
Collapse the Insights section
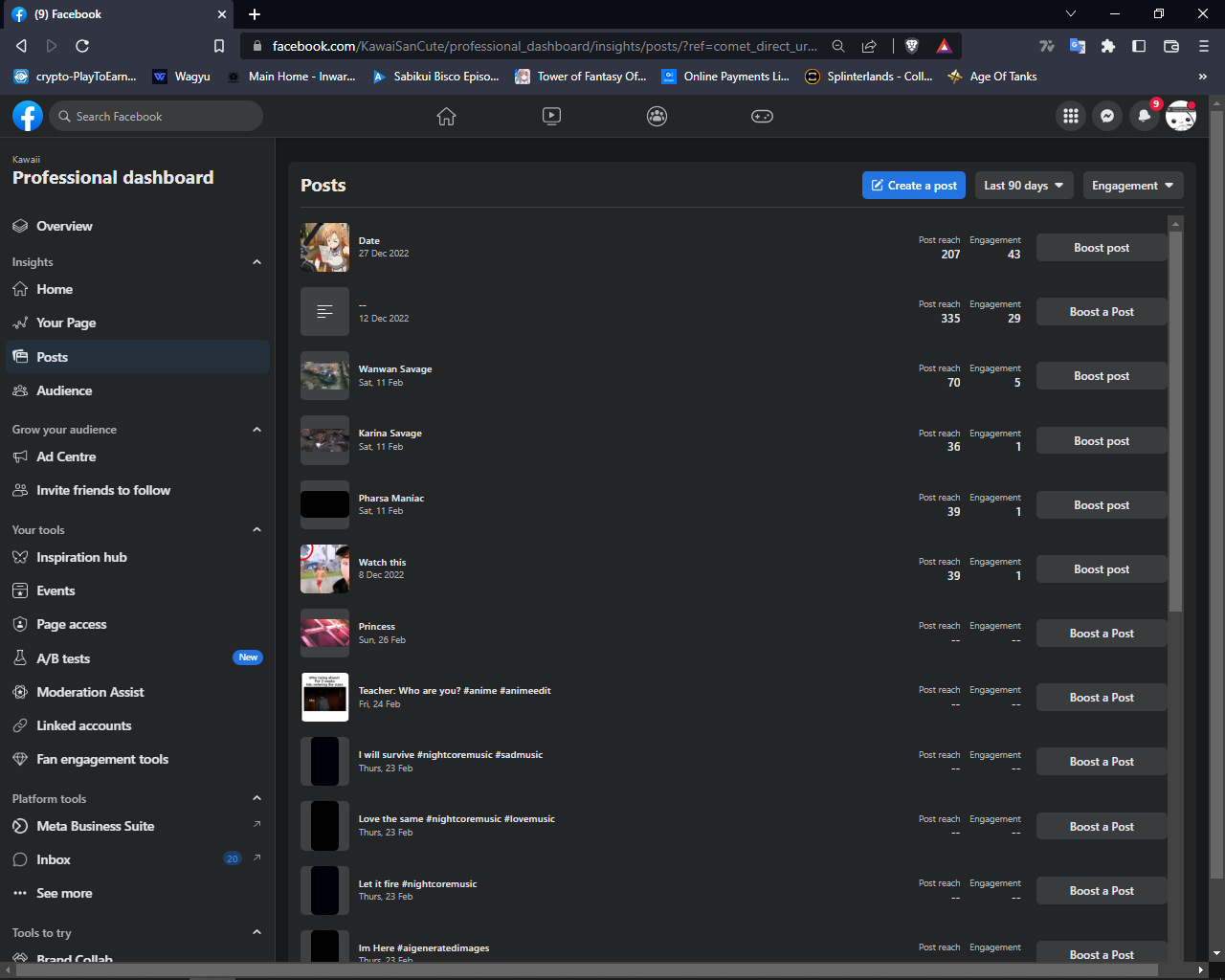pos(256,262)
